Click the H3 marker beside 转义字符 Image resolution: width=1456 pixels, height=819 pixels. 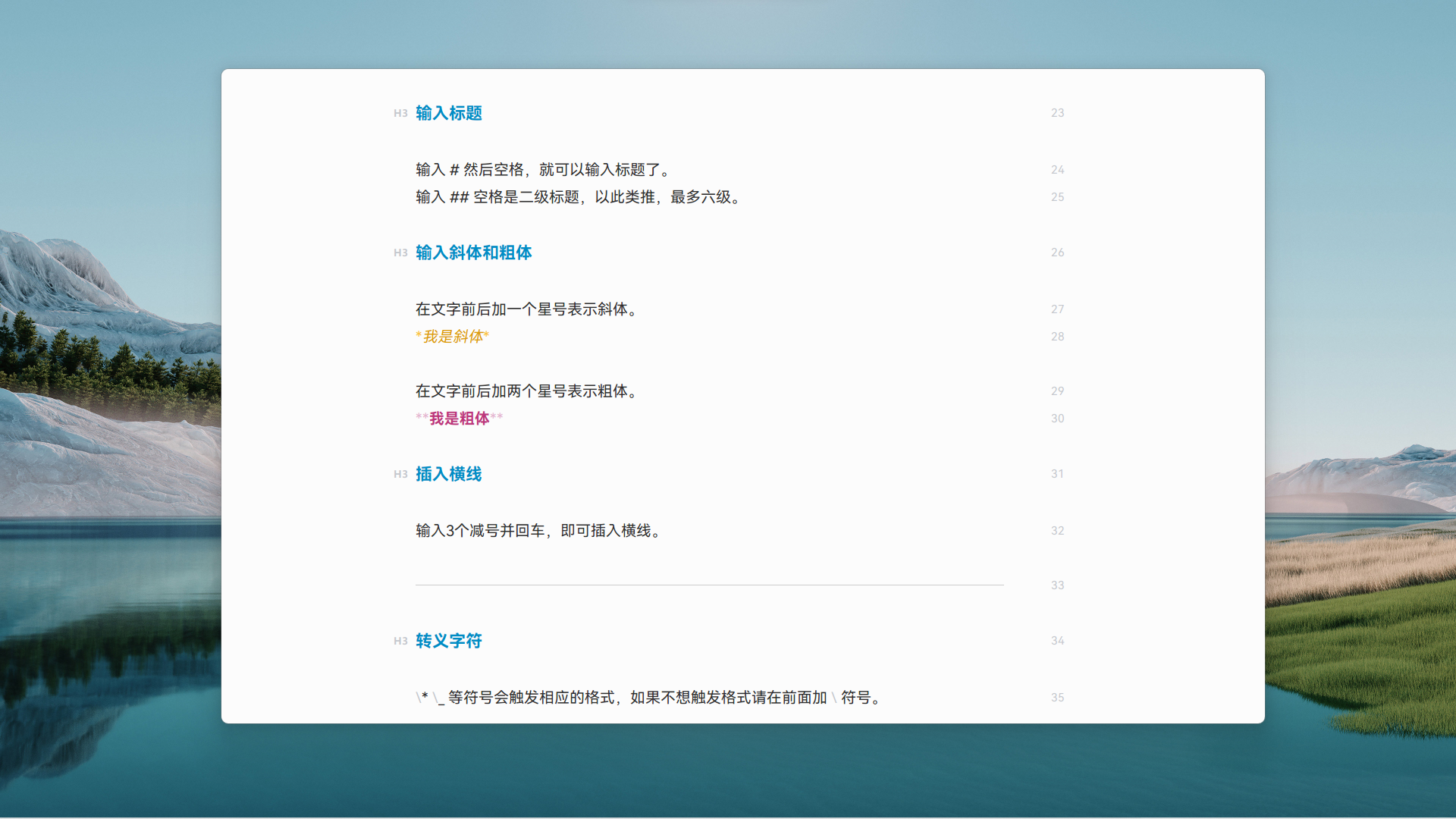pos(400,642)
